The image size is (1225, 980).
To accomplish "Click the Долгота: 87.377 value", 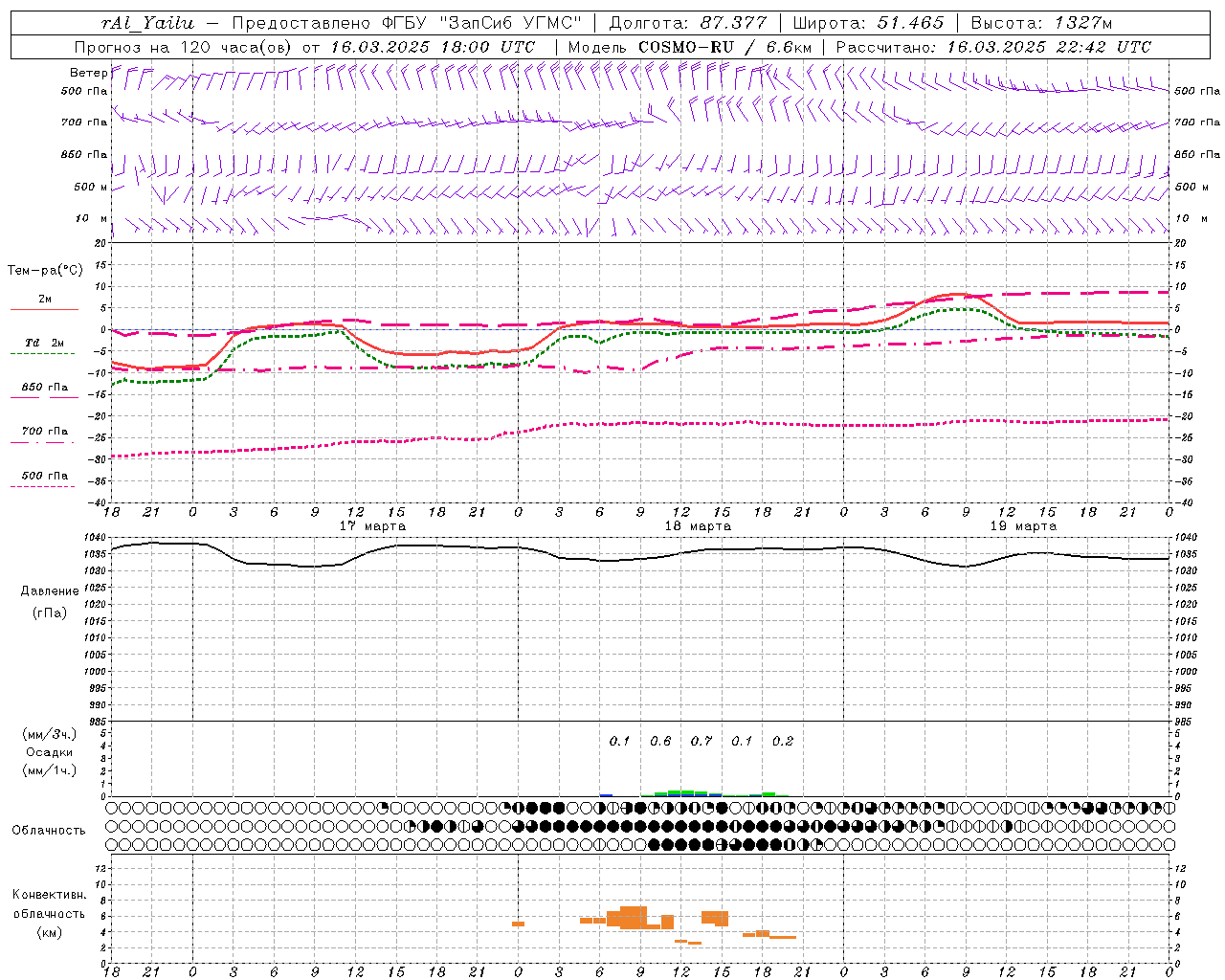I will pyautogui.click(x=687, y=23).
